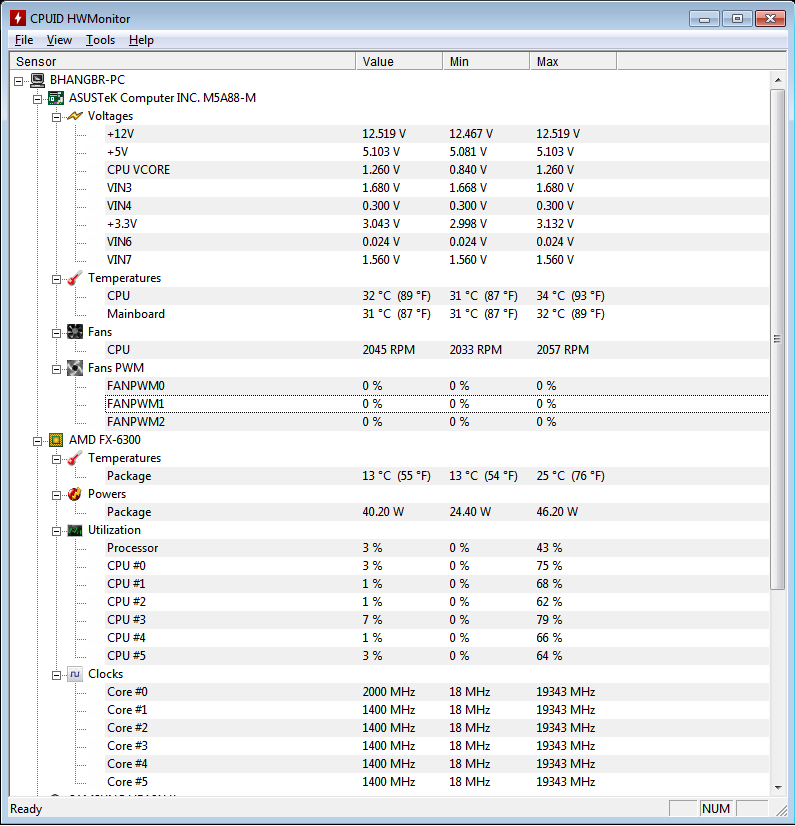Click the Utilization graph icon

75,530
